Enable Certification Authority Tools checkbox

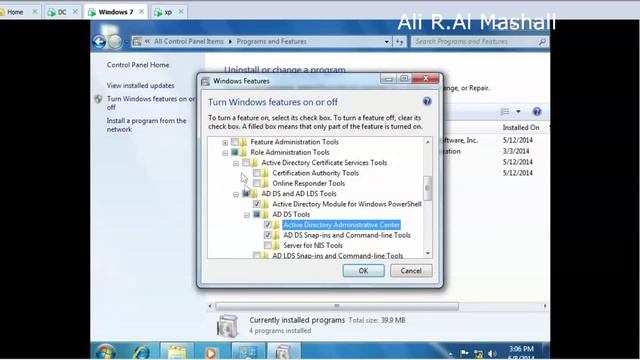[x=257, y=173]
